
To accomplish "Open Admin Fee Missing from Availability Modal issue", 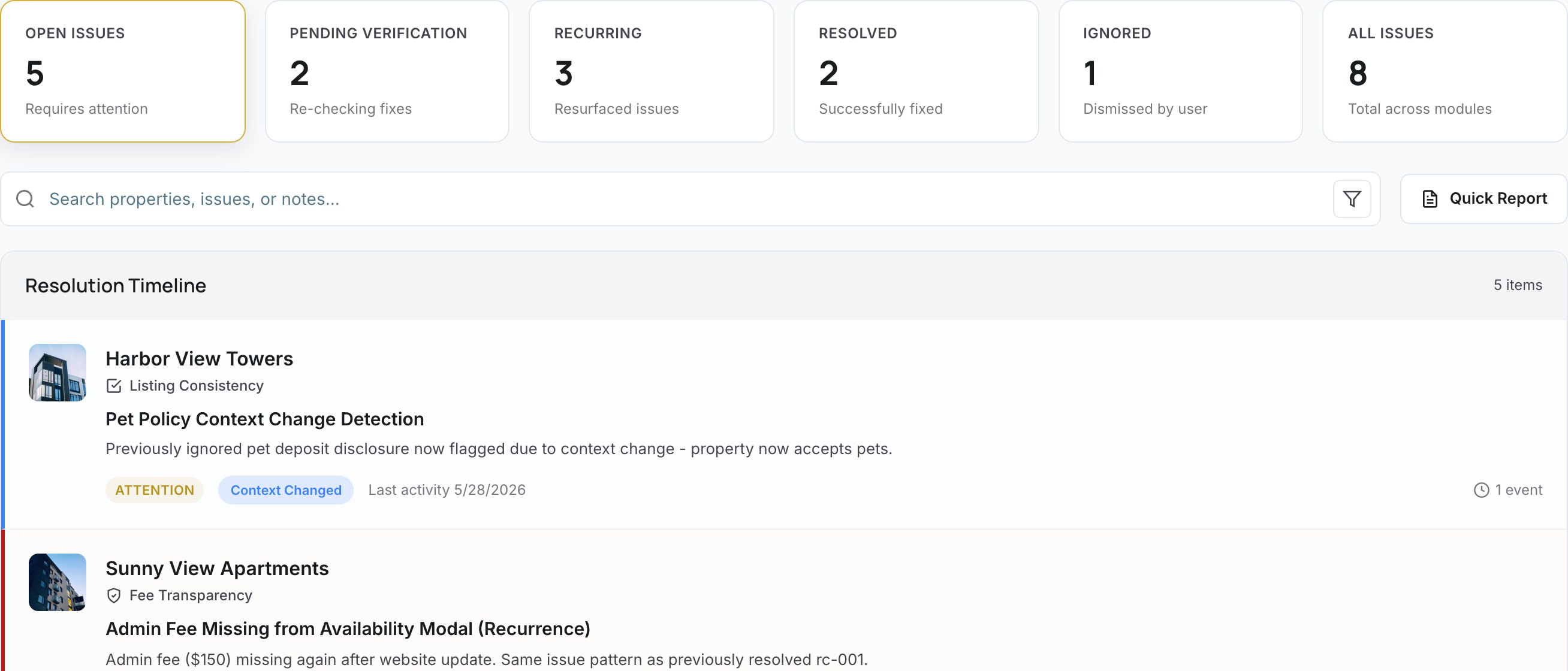I will [x=348, y=629].
